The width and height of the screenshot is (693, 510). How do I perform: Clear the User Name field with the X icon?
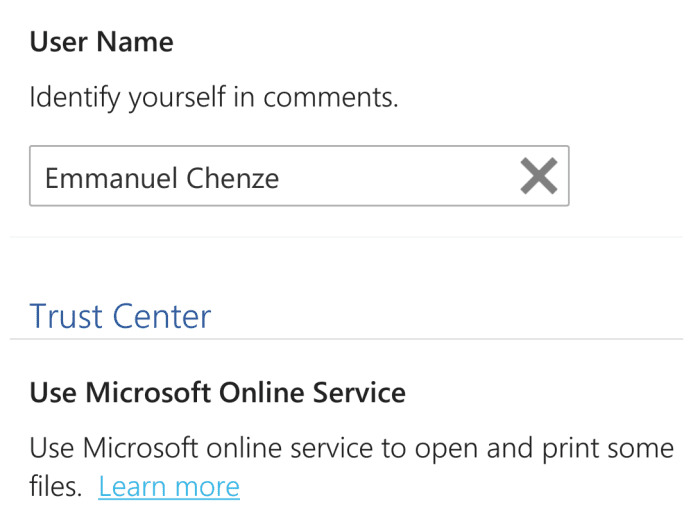click(539, 176)
